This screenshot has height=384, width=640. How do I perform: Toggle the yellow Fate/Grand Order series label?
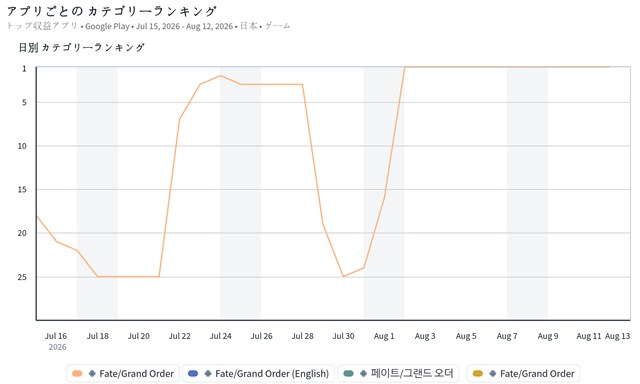tap(537, 373)
